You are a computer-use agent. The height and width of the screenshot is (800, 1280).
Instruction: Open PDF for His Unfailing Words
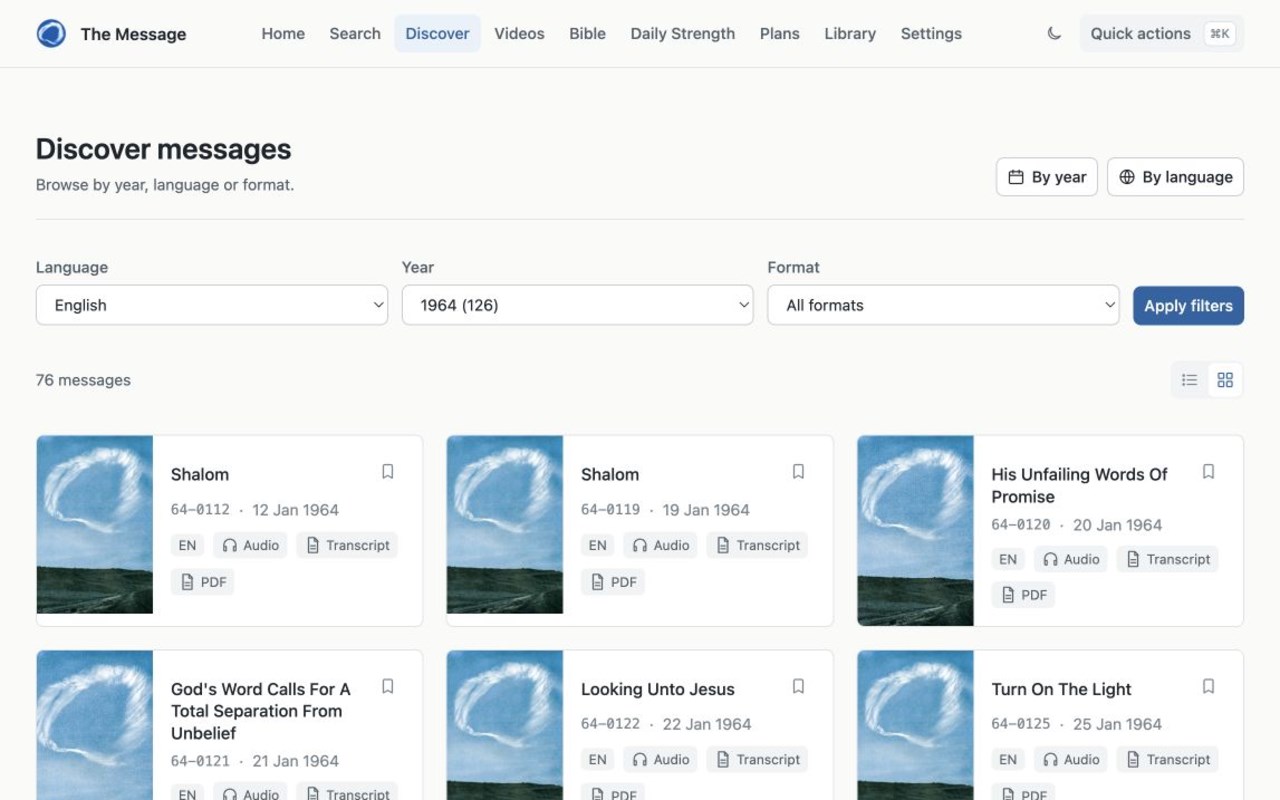(x=1022, y=595)
